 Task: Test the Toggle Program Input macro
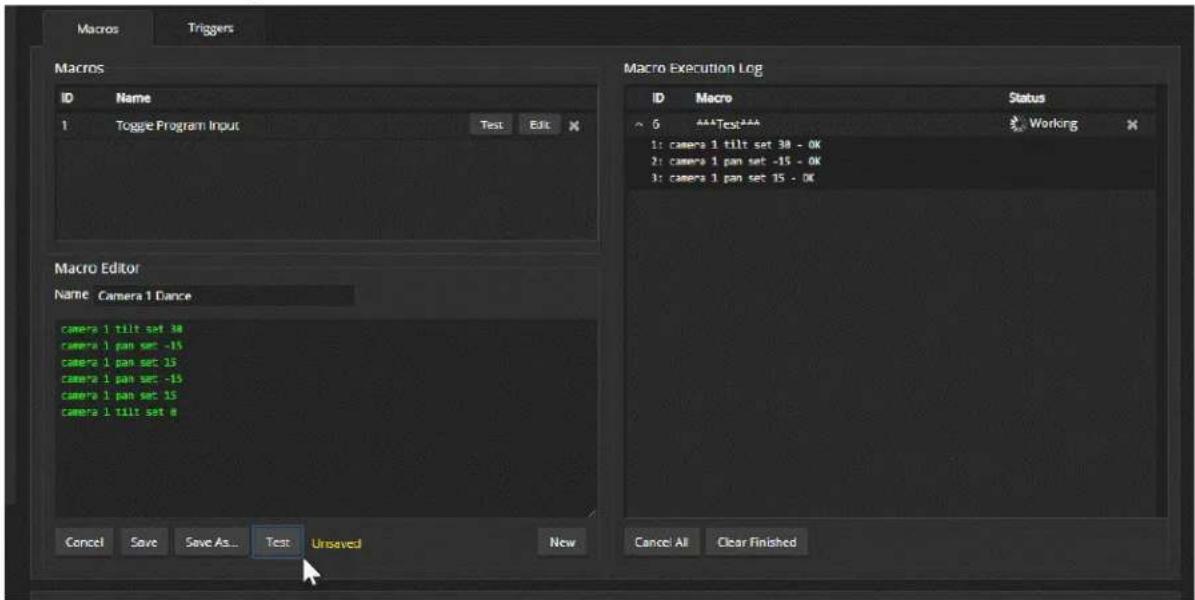tap(492, 125)
